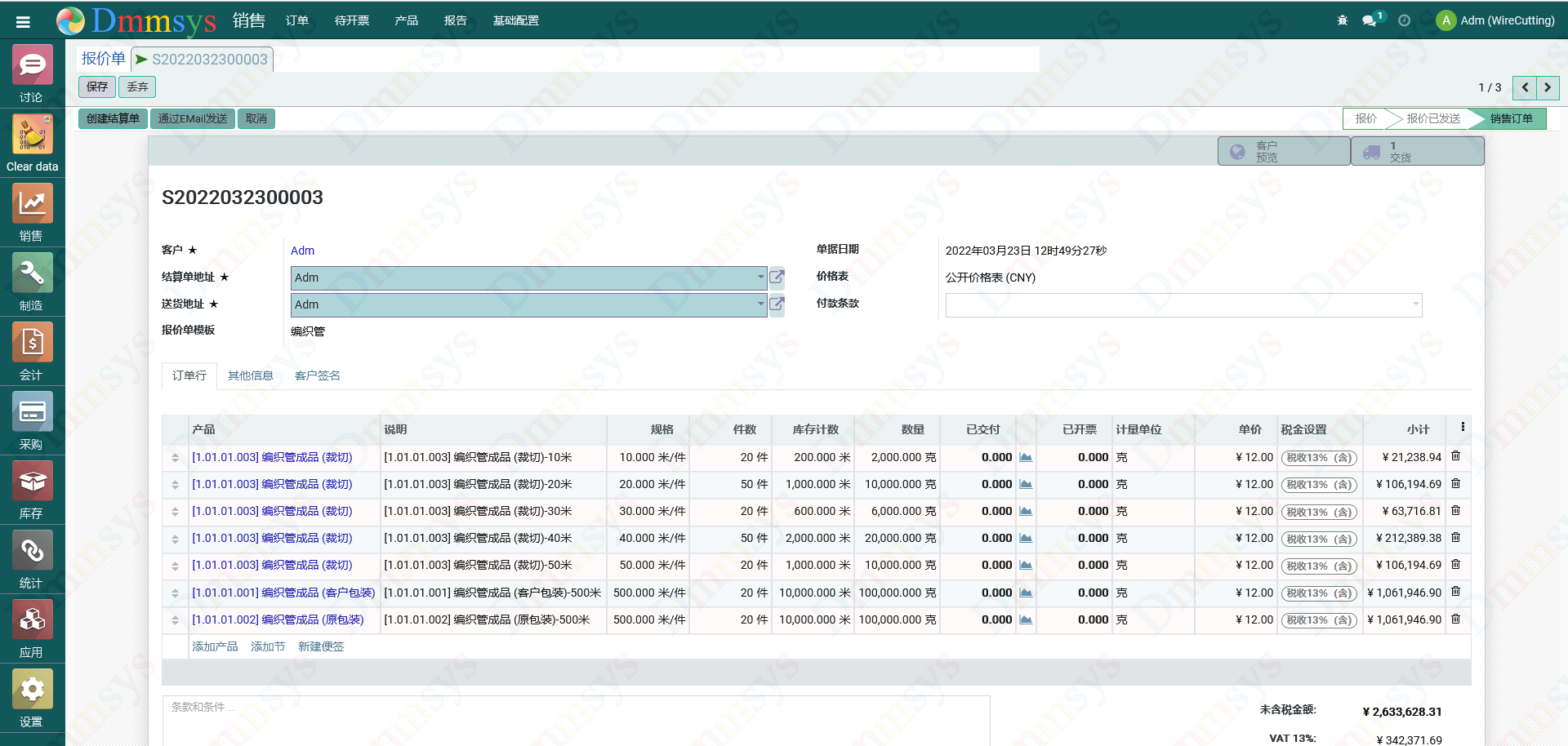Screen dimensions: 1568x746
Task: Select the 订单行 tab
Action: (189, 375)
